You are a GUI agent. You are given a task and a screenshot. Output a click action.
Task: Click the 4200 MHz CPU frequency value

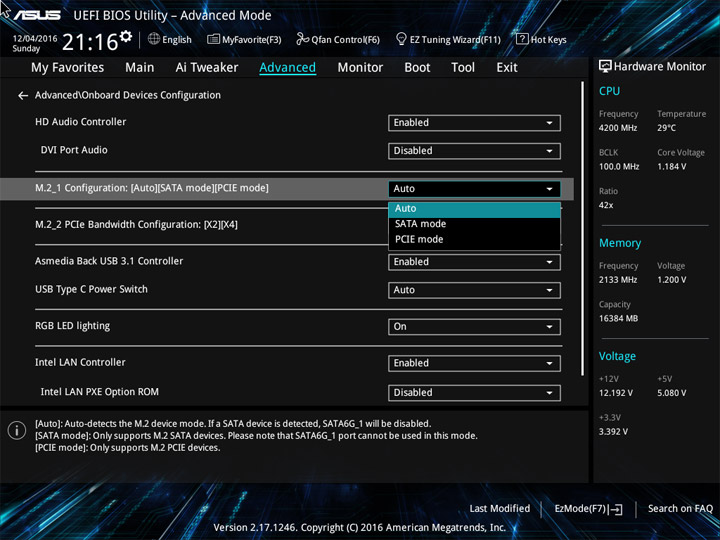[618, 128]
